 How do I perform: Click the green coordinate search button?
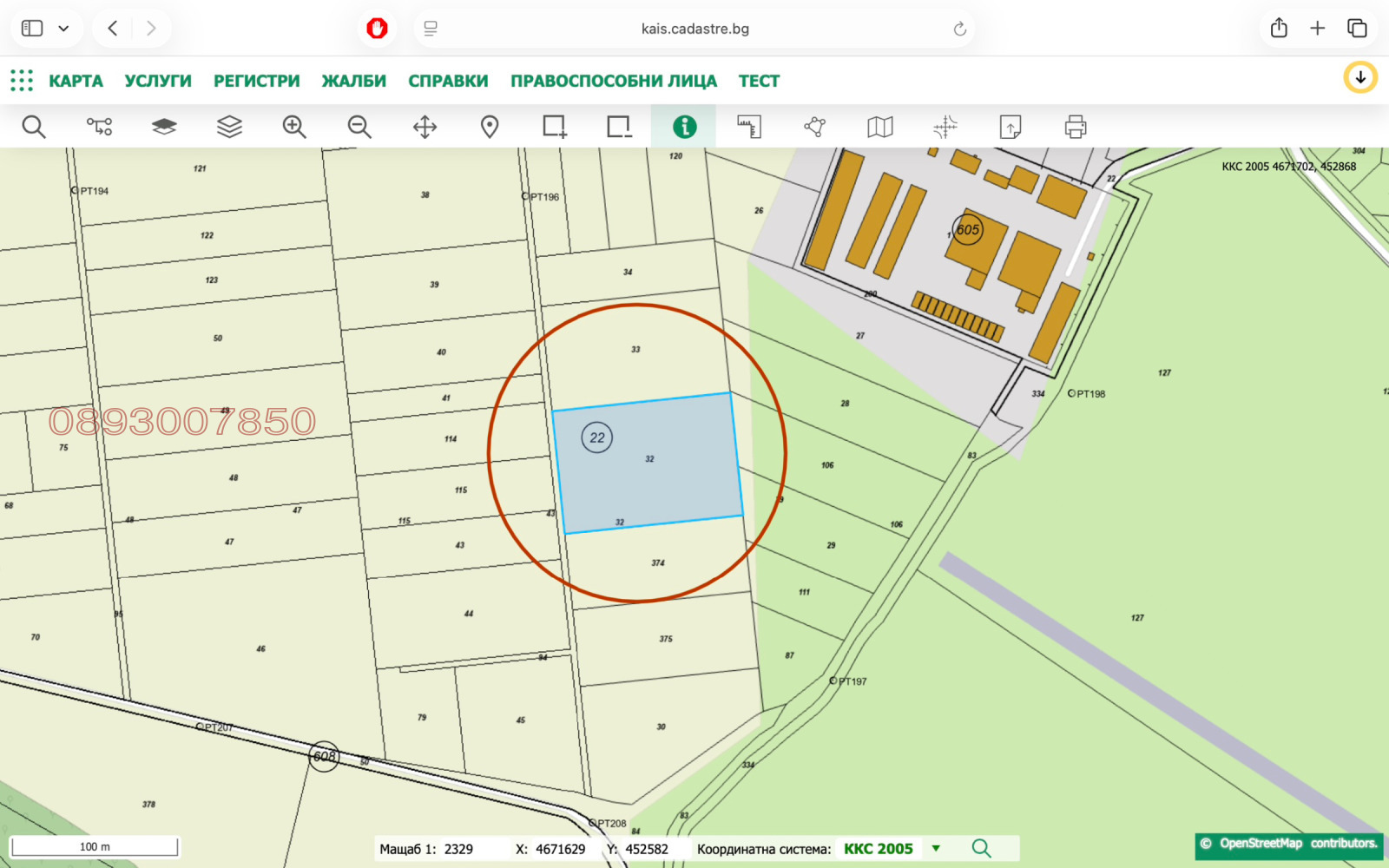[x=981, y=848]
